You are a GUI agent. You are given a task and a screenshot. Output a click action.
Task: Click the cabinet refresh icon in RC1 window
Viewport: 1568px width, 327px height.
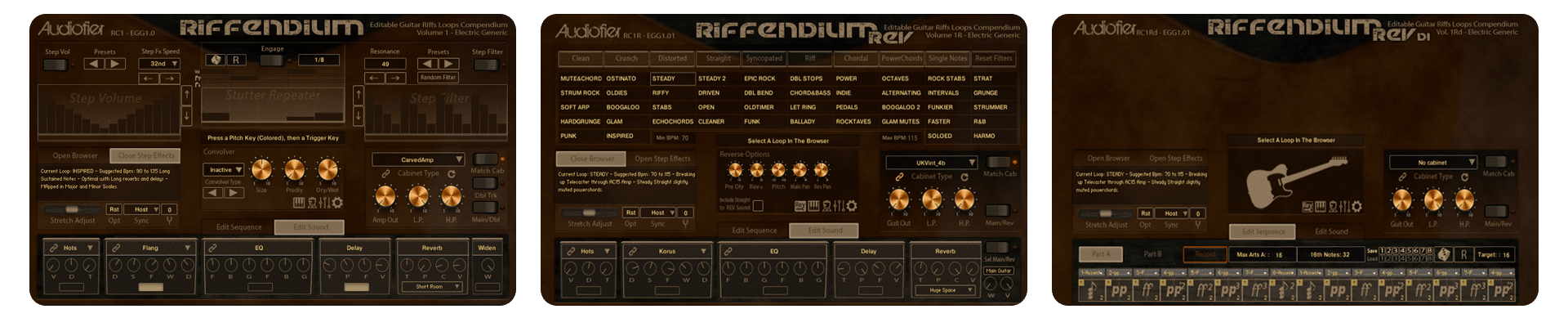tap(451, 173)
